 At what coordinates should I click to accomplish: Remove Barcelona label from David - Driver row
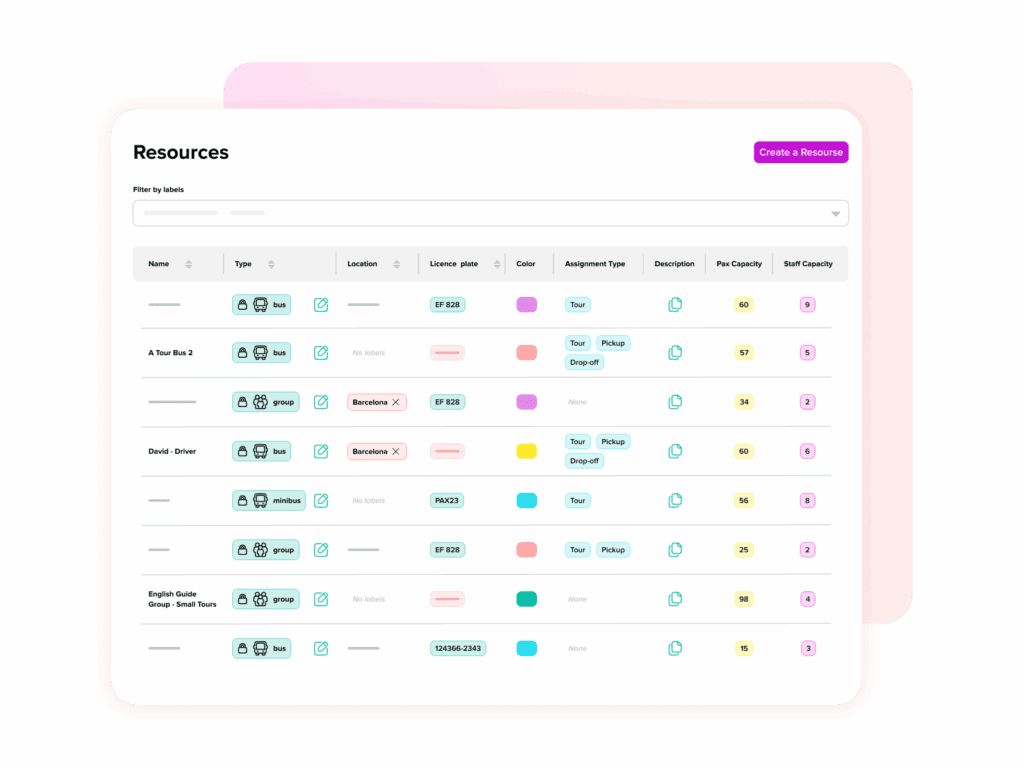[x=396, y=452]
